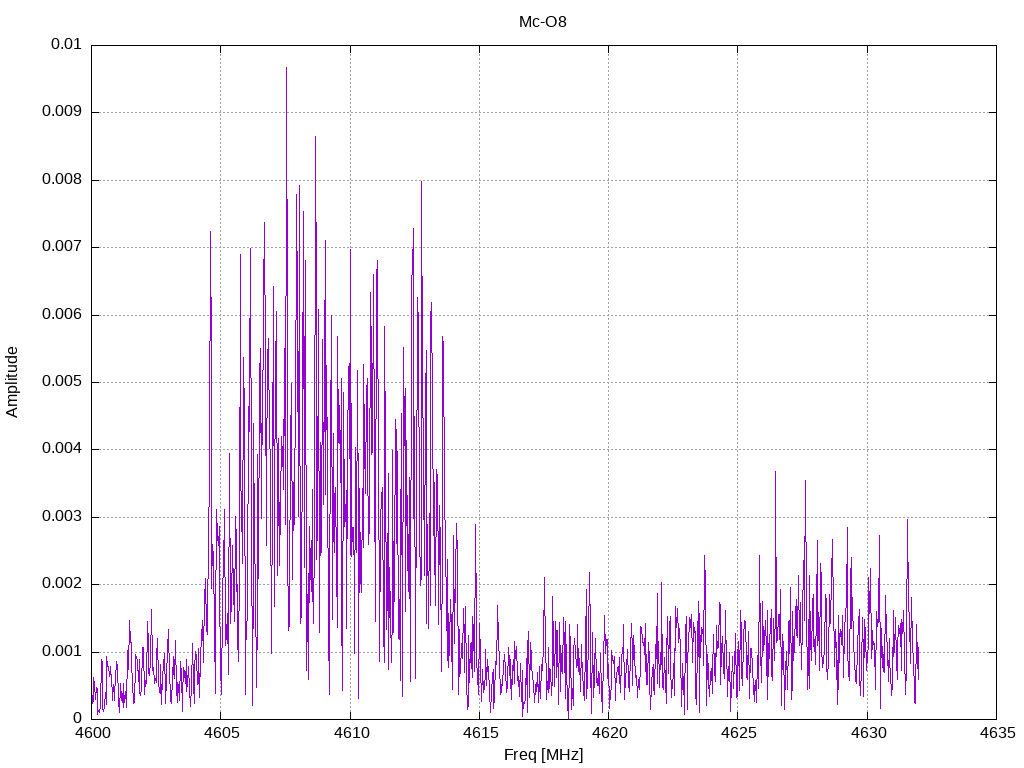Click the y-axis tick label 0 at origin
The width and height of the screenshot is (1024, 768).
click(77, 718)
